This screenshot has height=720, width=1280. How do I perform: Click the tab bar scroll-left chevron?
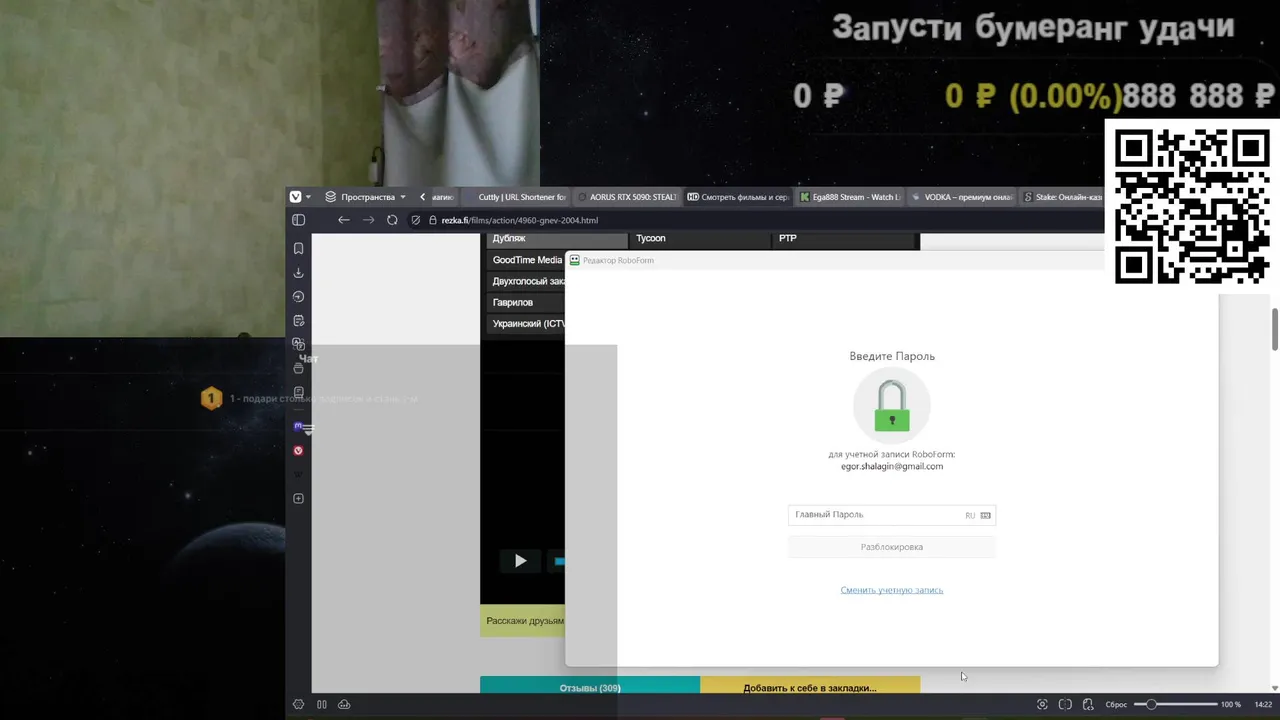coord(422,197)
